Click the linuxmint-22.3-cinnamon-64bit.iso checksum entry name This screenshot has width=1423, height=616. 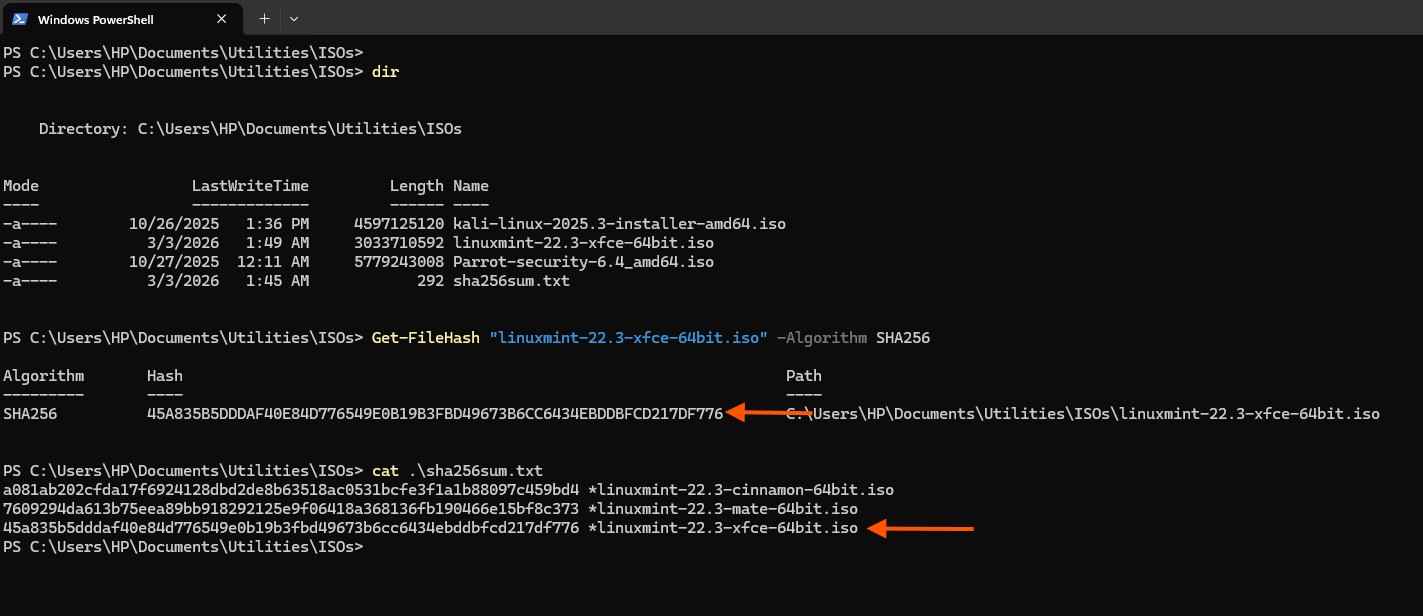point(741,490)
